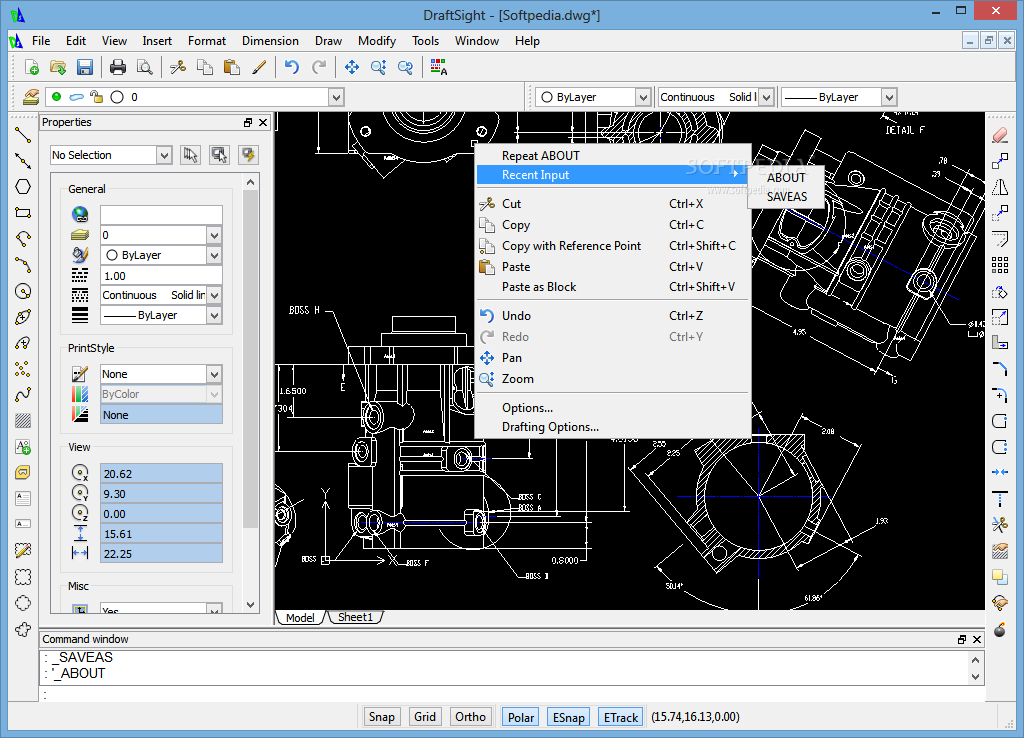Image resolution: width=1024 pixels, height=738 pixels.
Task: Select the Polygon draw tool
Action: [x=23, y=186]
